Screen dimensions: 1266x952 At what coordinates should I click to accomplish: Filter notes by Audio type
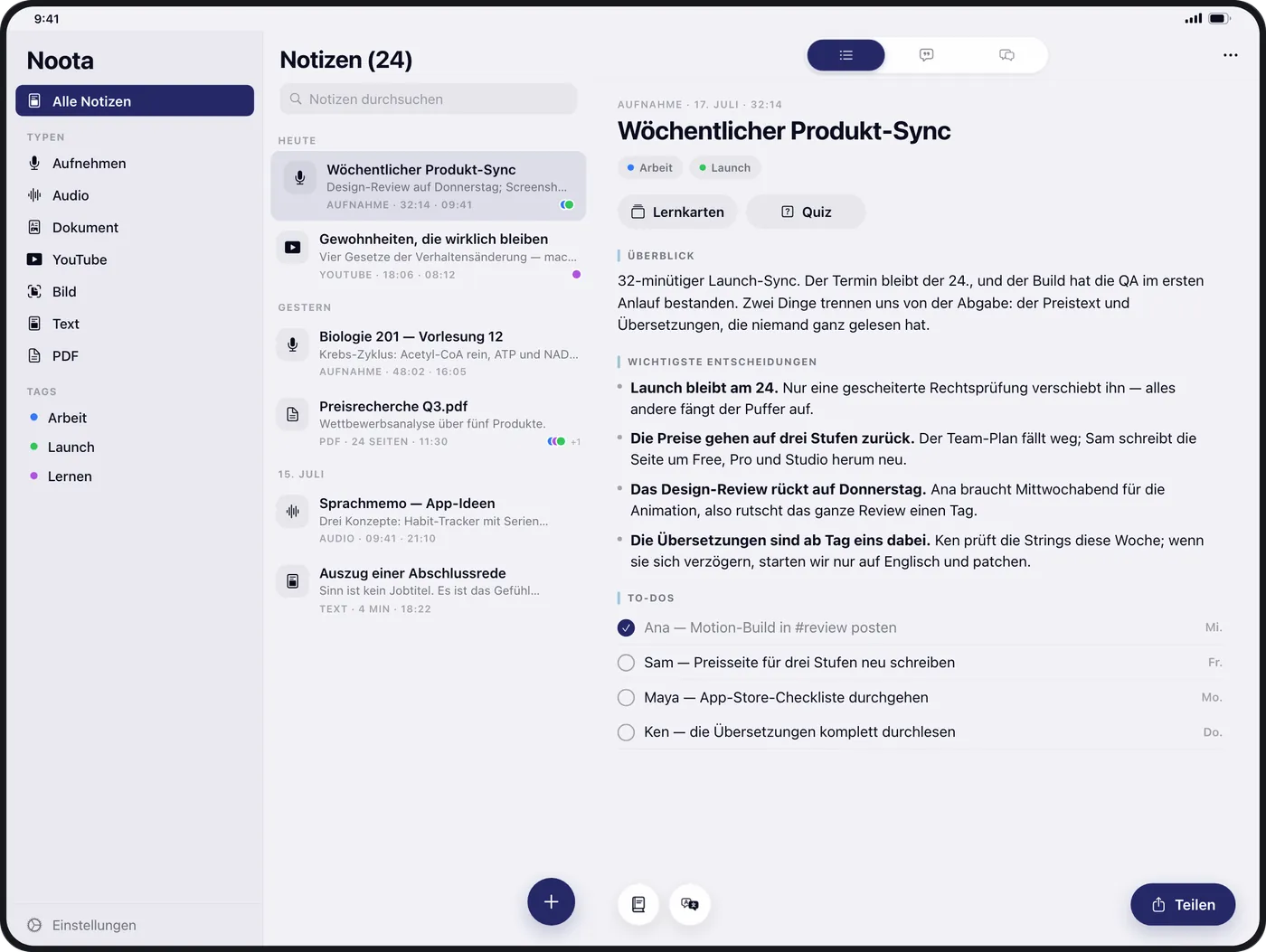coord(135,195)
